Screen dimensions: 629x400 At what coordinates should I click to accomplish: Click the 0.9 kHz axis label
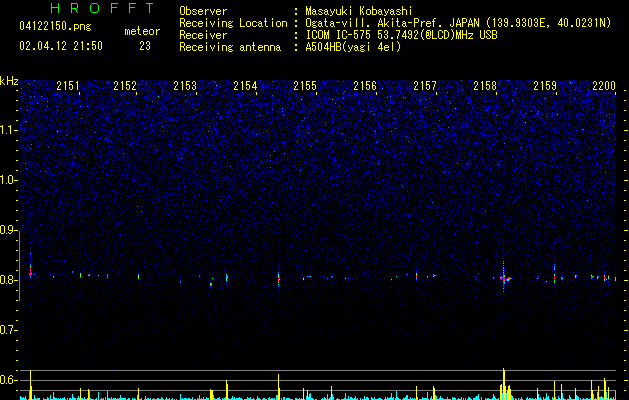click(x=9, y=230)
